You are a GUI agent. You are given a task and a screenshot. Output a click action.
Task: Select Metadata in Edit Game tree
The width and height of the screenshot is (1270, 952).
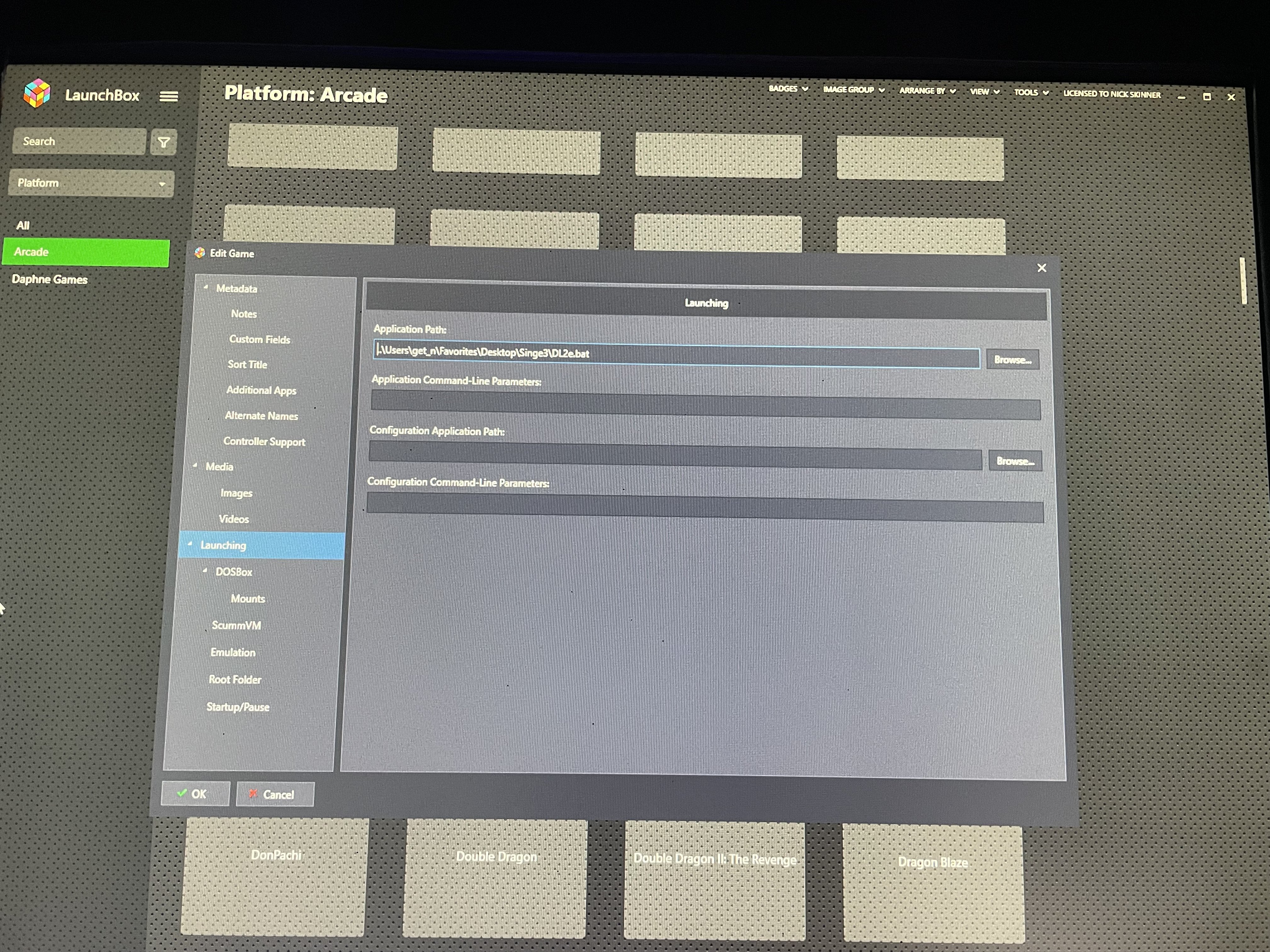click(237, 289)
